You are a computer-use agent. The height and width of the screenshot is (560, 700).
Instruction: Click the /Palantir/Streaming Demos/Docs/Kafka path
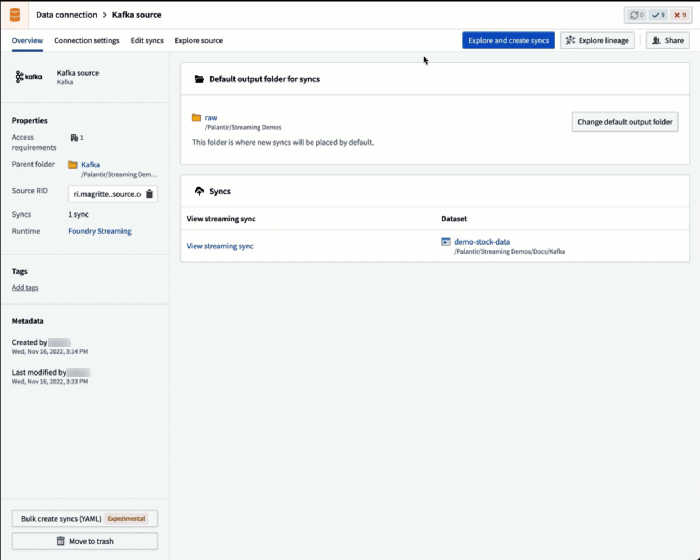(509, 252)
